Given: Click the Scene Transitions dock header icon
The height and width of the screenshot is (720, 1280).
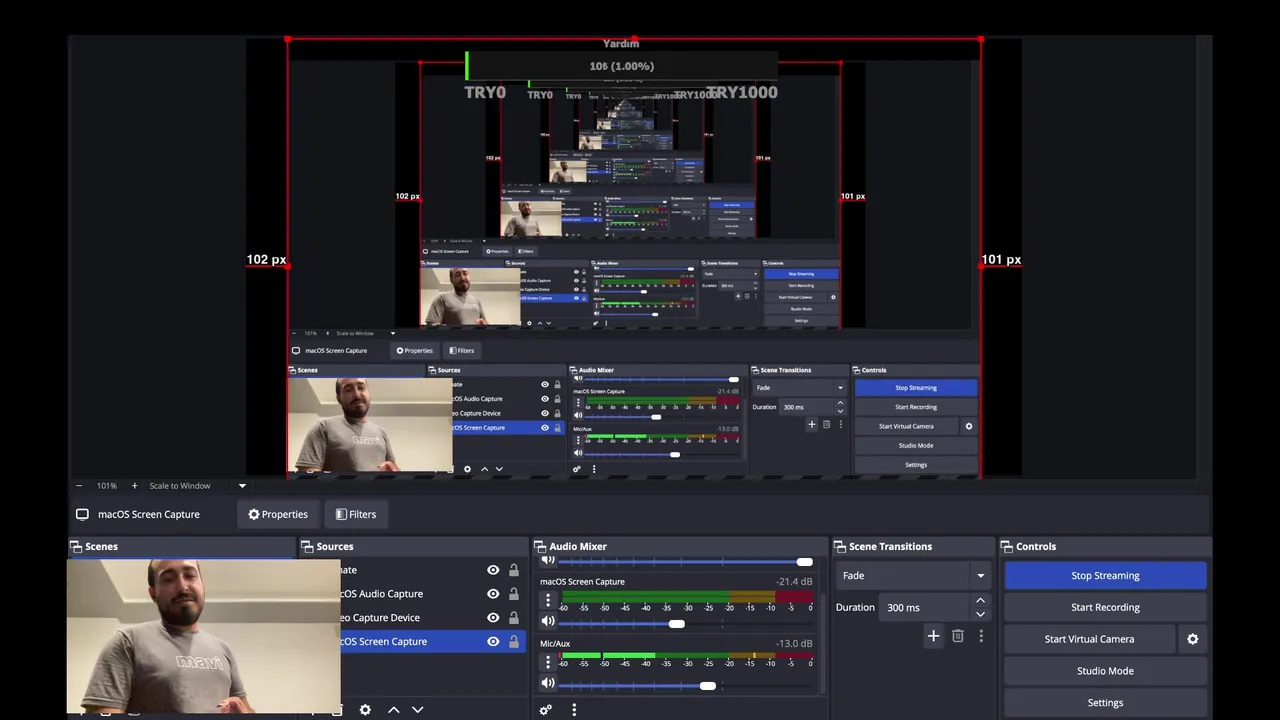Looking at the screenshot, I should pos(840,547).
